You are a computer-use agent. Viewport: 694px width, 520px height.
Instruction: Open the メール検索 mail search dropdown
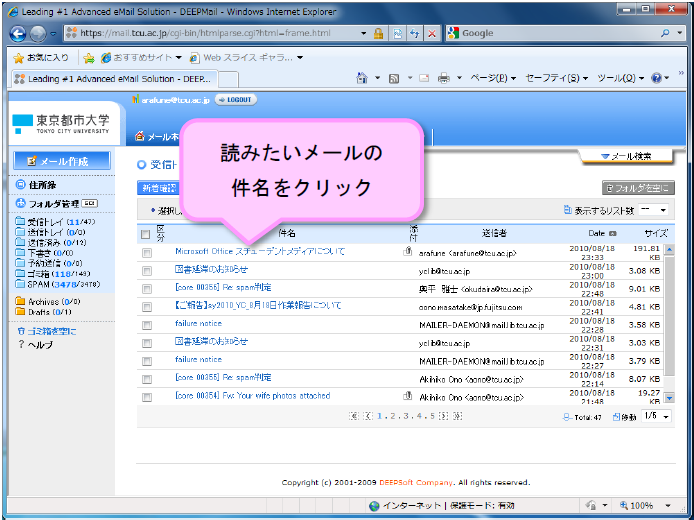coord(625,156)
